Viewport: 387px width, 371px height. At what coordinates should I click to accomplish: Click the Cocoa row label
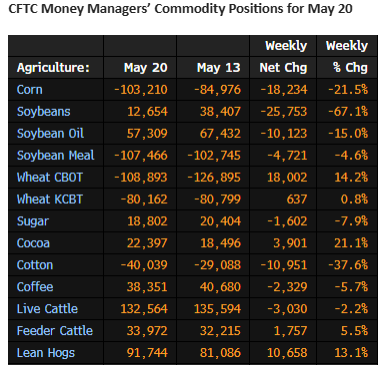[33, 243]
